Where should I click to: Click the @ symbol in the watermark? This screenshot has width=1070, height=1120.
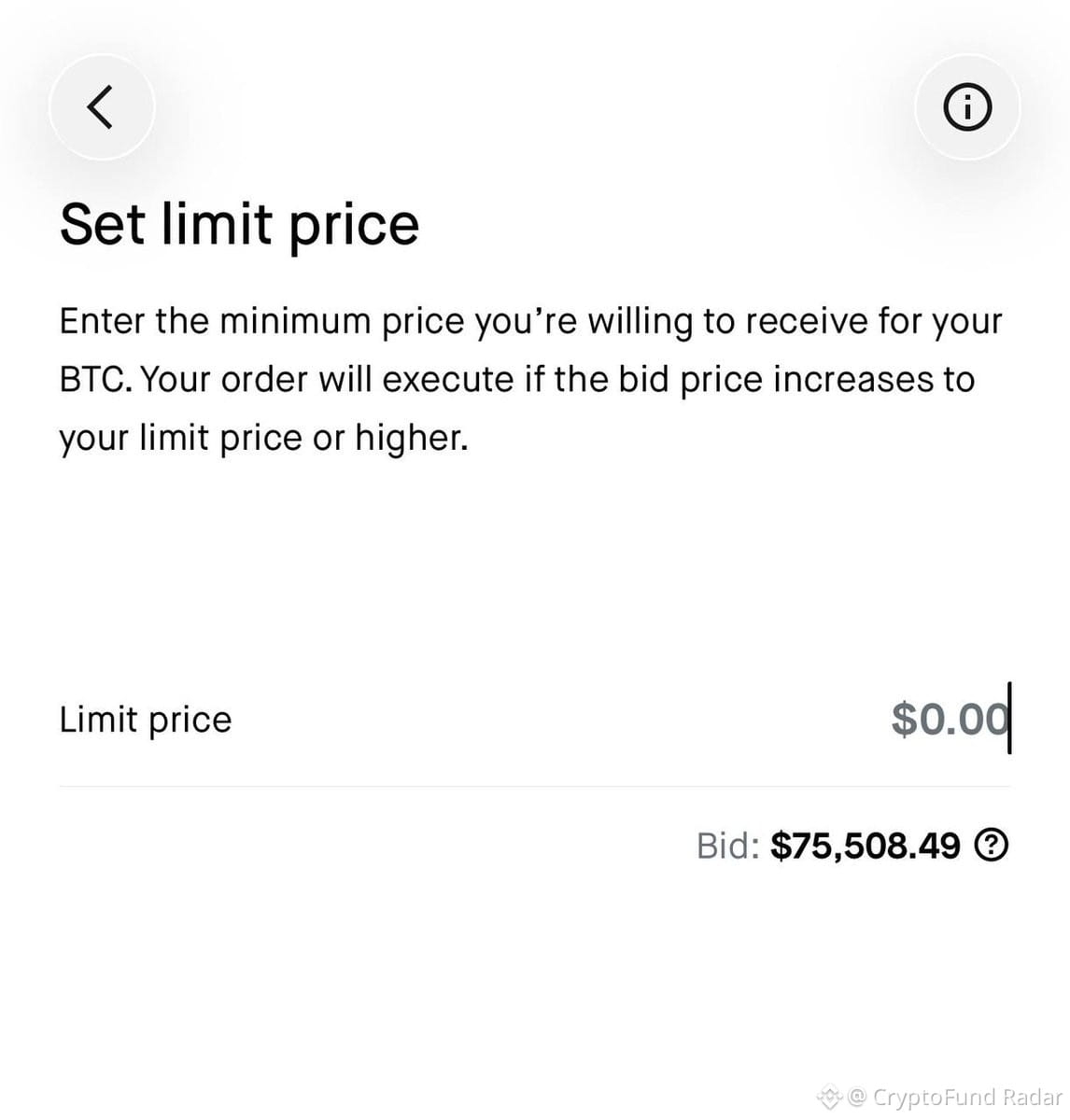(x=858, y=1097)
